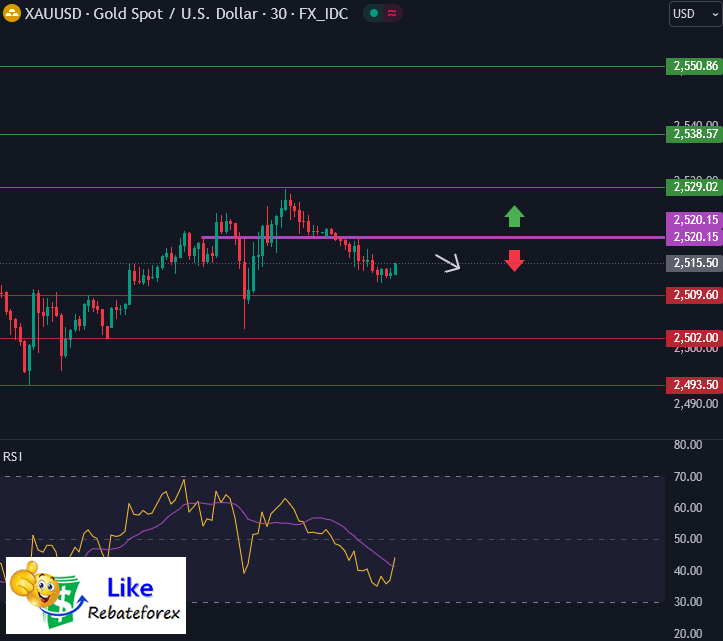Click the 70.00 RSI scale value
723x641 pixels.
pyautogui.click(x=688, y=477)
